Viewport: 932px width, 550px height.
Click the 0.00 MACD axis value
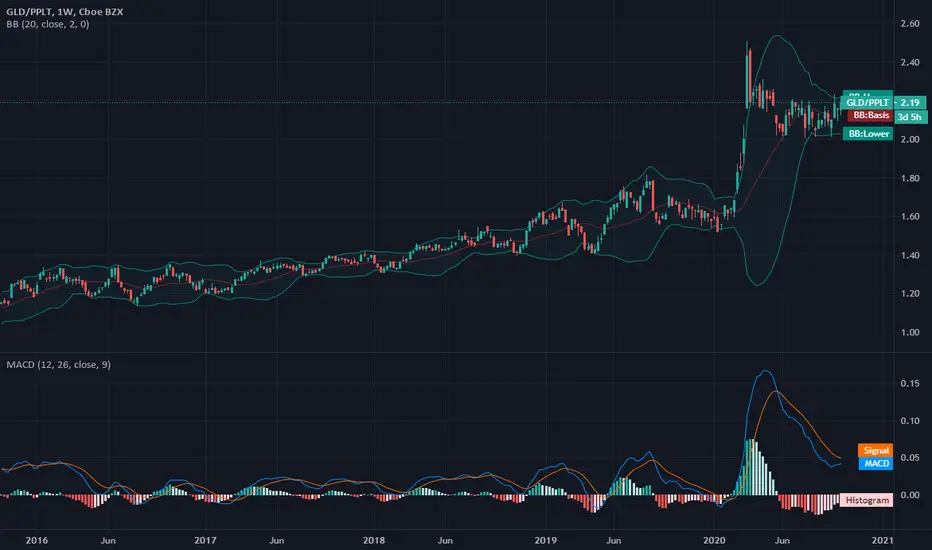click(910, 495)
